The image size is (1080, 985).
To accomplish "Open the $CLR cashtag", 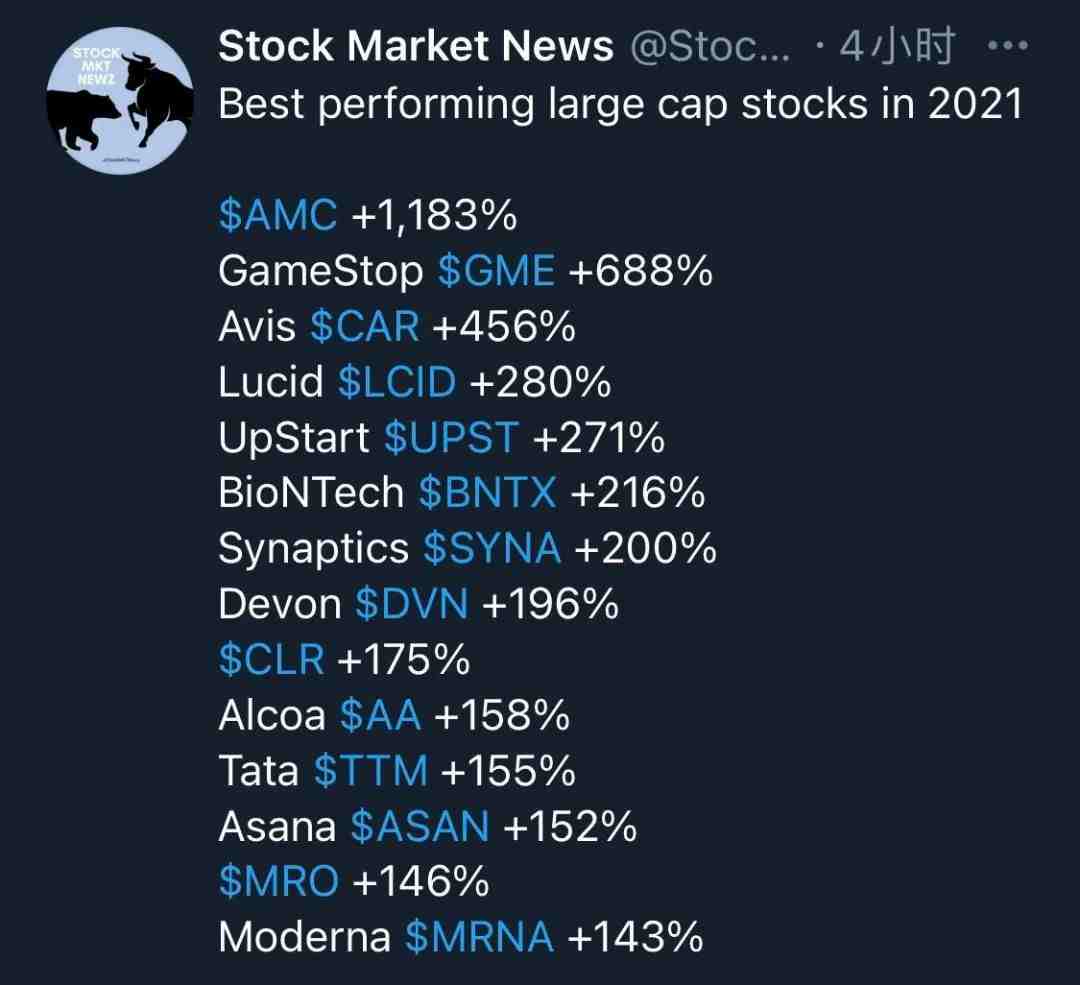I will coord(271,659).
